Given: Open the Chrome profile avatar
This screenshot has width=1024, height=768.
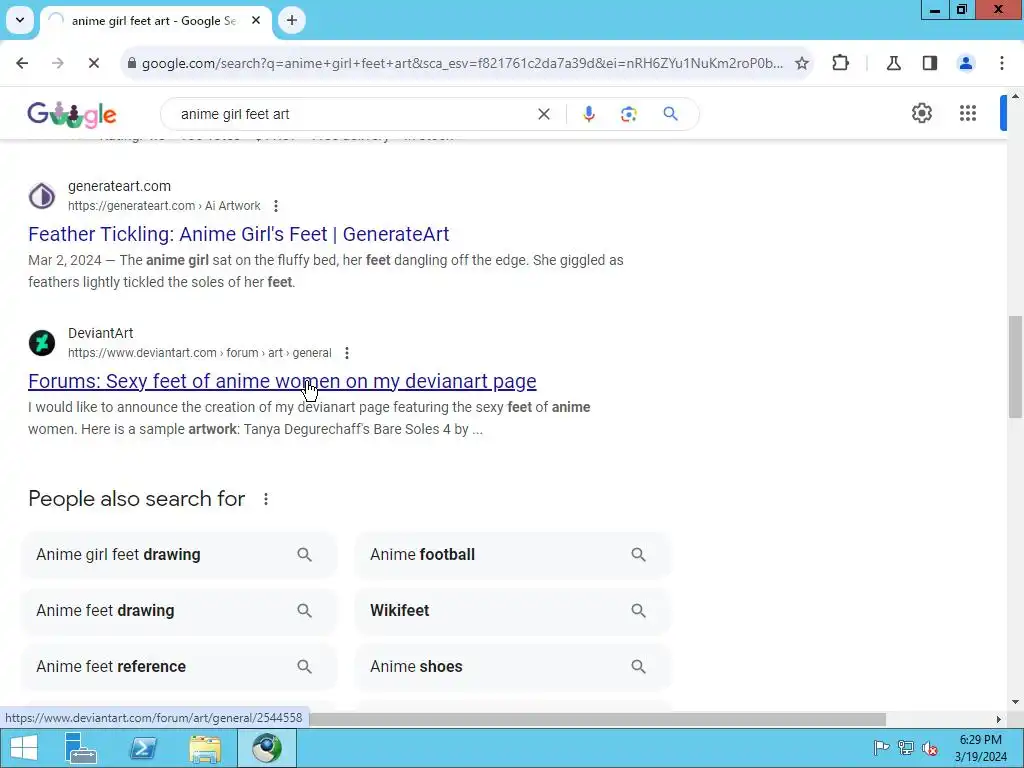Looking at the screenshot, I should point(965,63).
